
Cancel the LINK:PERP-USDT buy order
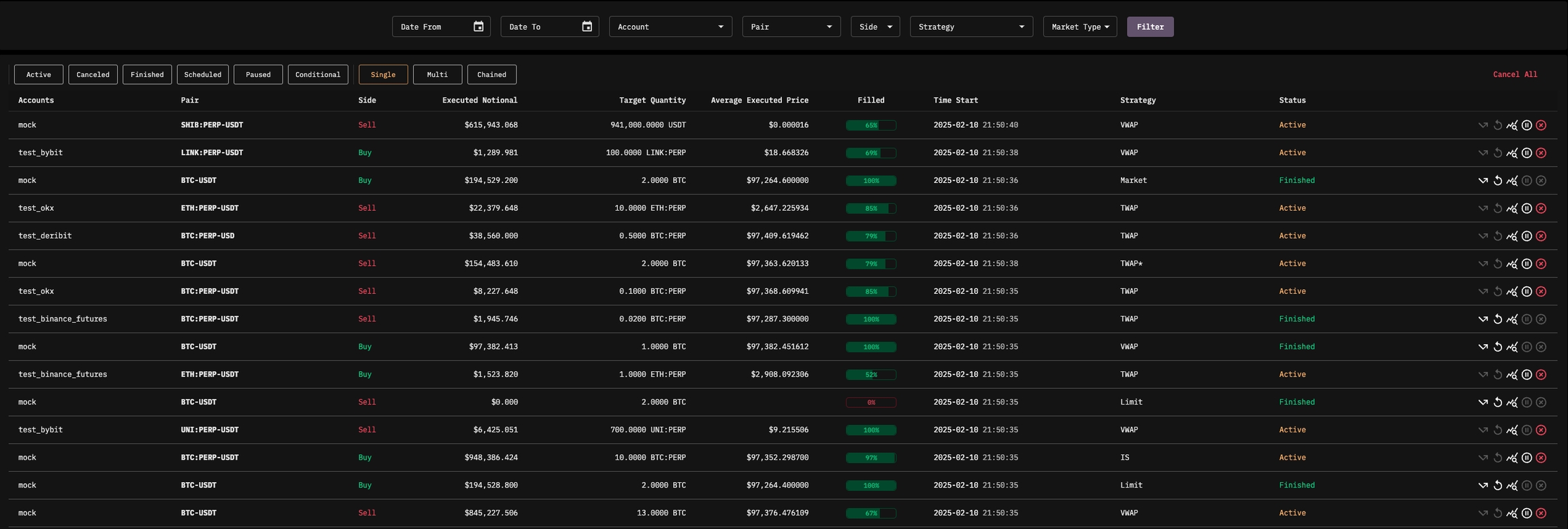tap(1541, 153)
